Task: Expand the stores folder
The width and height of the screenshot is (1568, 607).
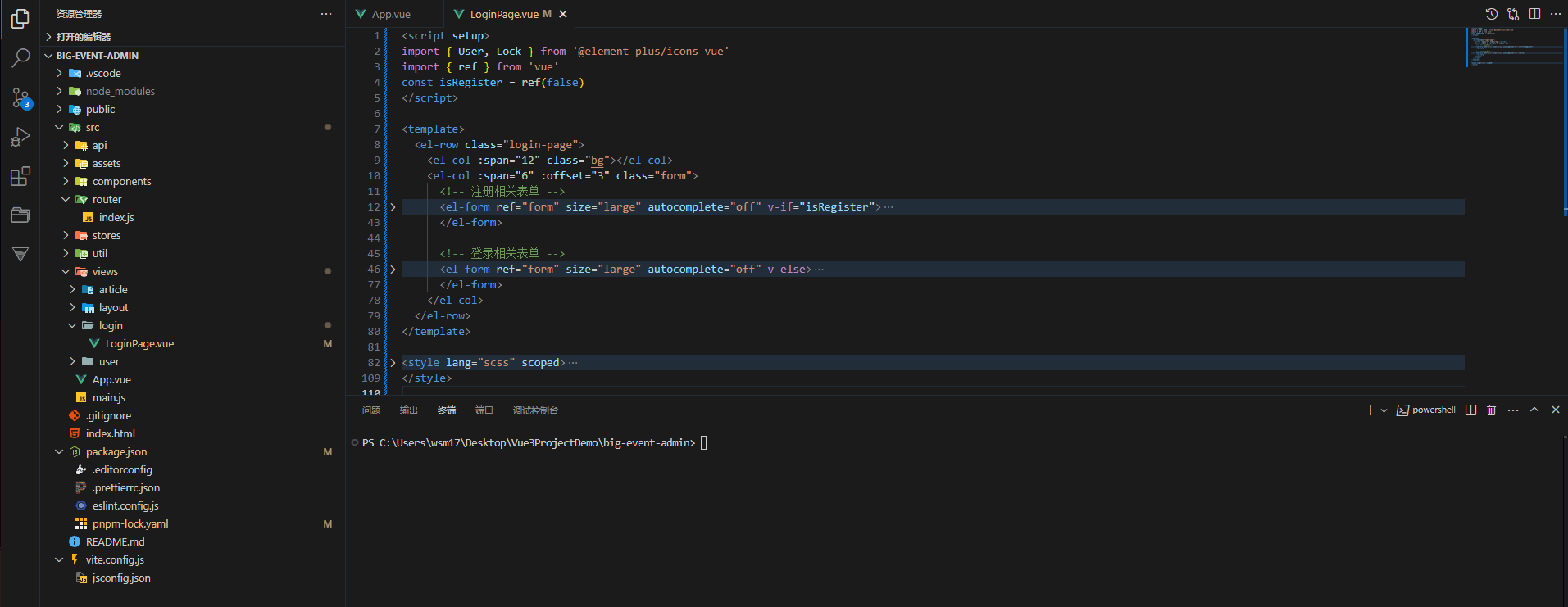Action: coord(193,235)
